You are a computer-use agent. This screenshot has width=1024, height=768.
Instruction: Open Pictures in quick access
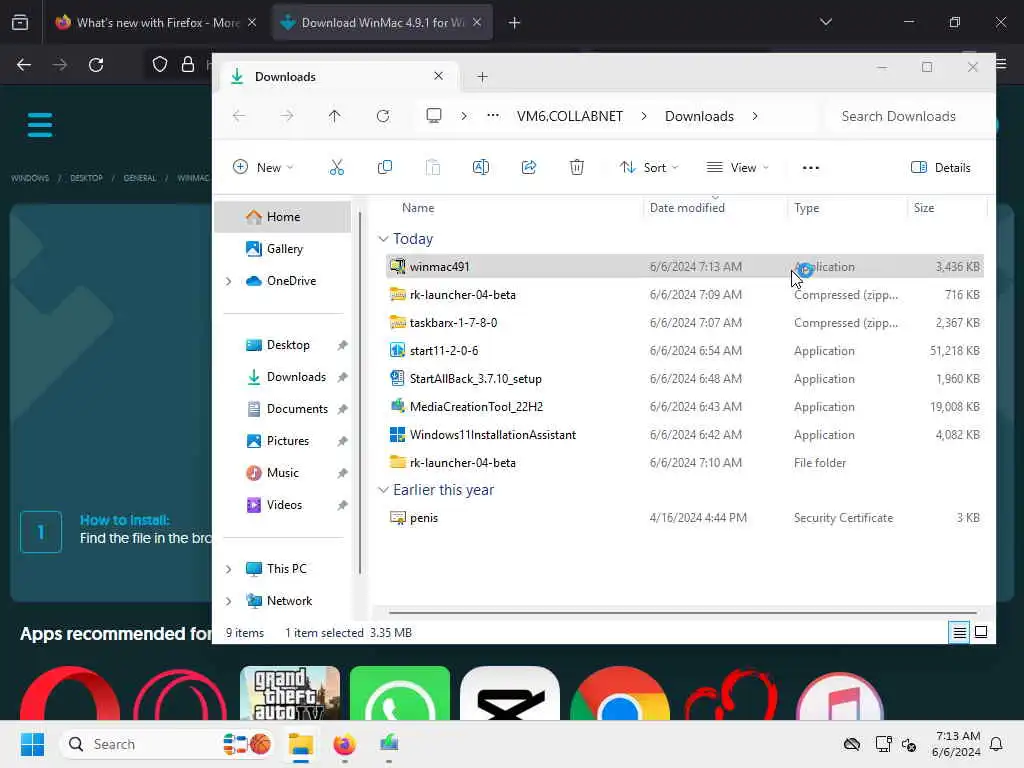(x=288, y=441)
